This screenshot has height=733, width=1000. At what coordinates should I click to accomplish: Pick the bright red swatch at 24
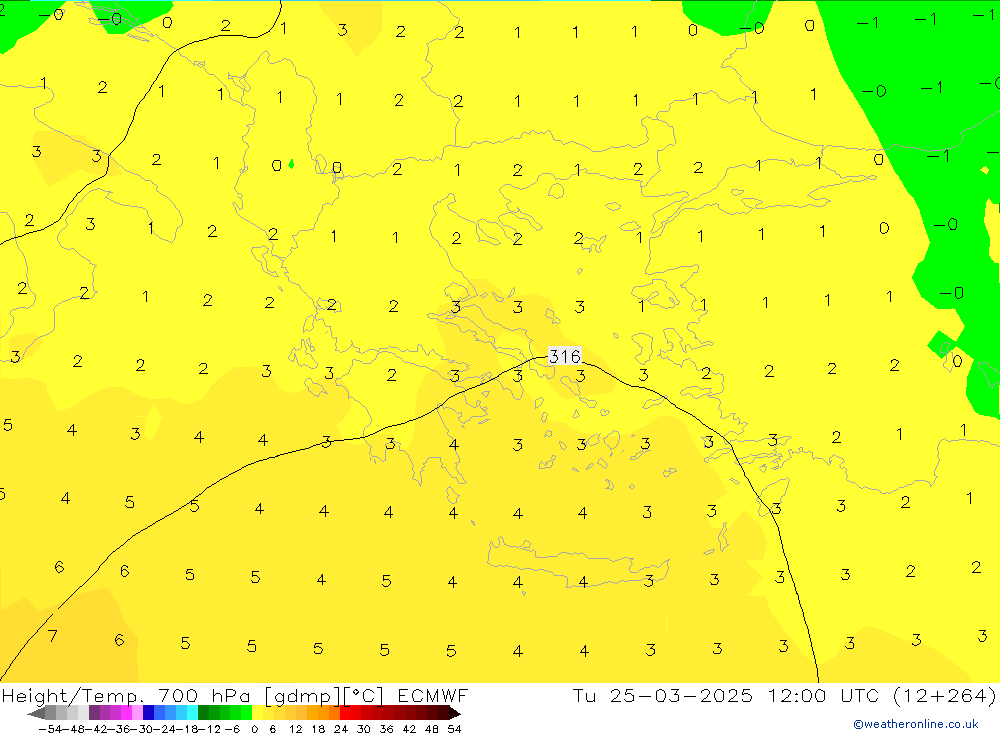pyautogui.click(x=345, y=713)
